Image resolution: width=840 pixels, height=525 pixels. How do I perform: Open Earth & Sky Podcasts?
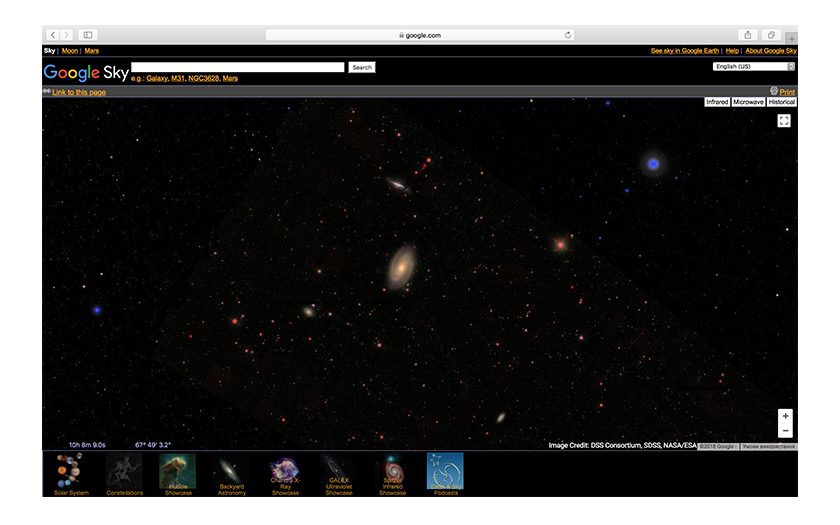coord(445,471)
